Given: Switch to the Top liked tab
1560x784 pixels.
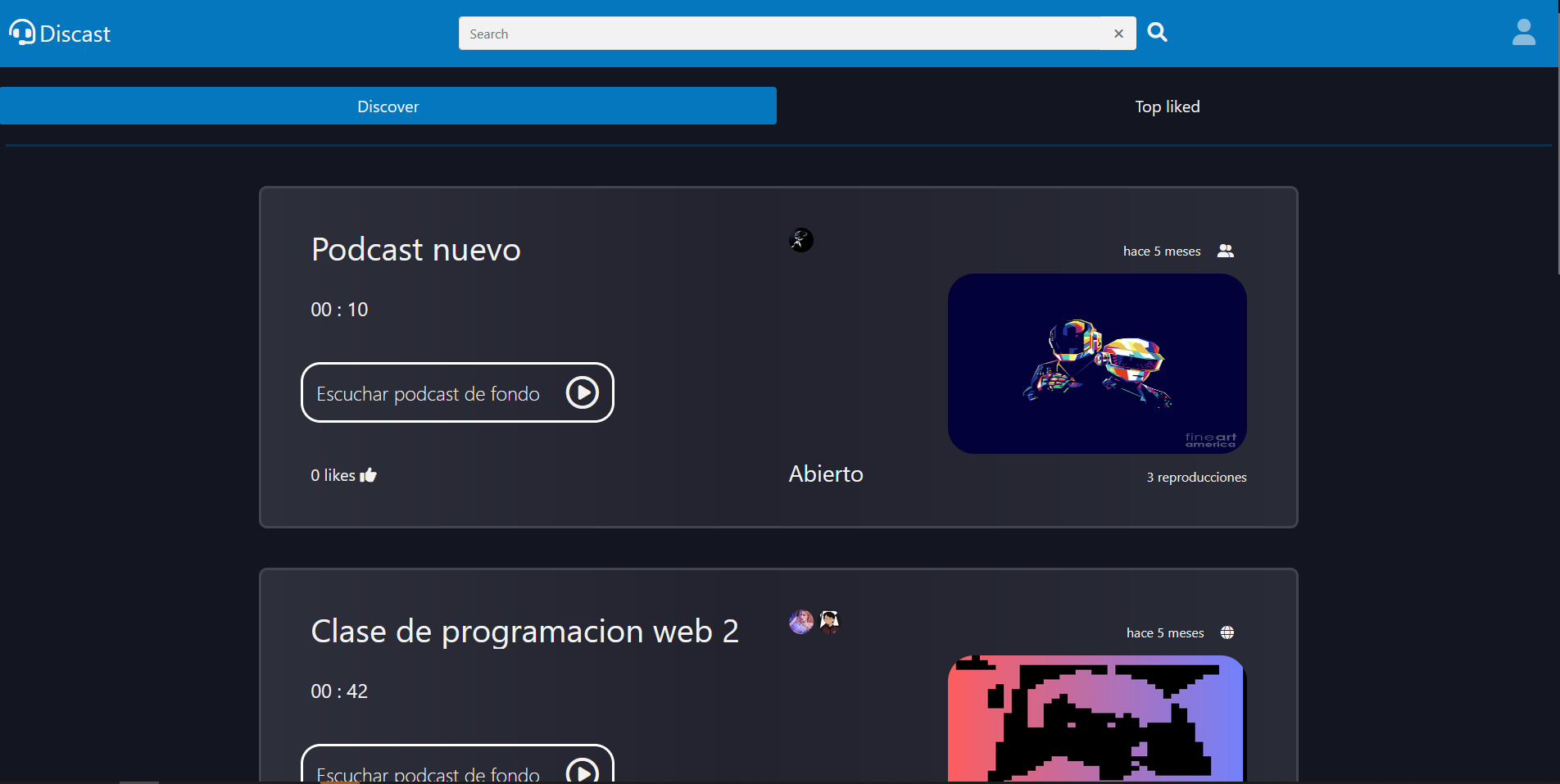Looking at the screenshot, I should pos(1167,106).
